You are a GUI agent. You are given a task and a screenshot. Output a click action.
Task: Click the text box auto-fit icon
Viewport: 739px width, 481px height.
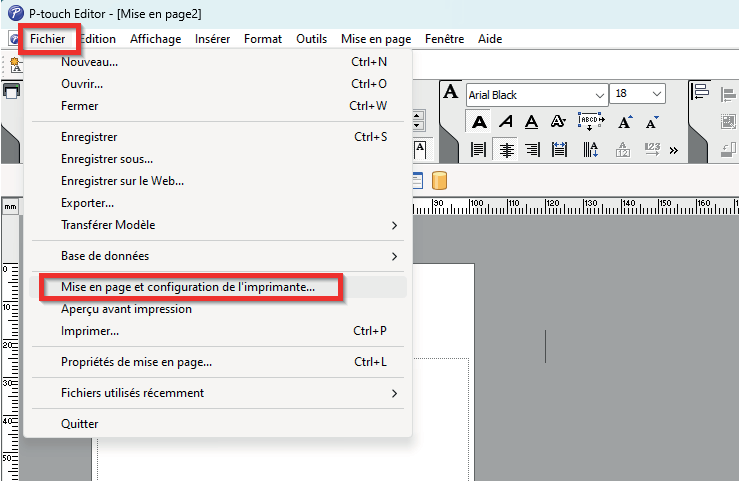point(591,122)
